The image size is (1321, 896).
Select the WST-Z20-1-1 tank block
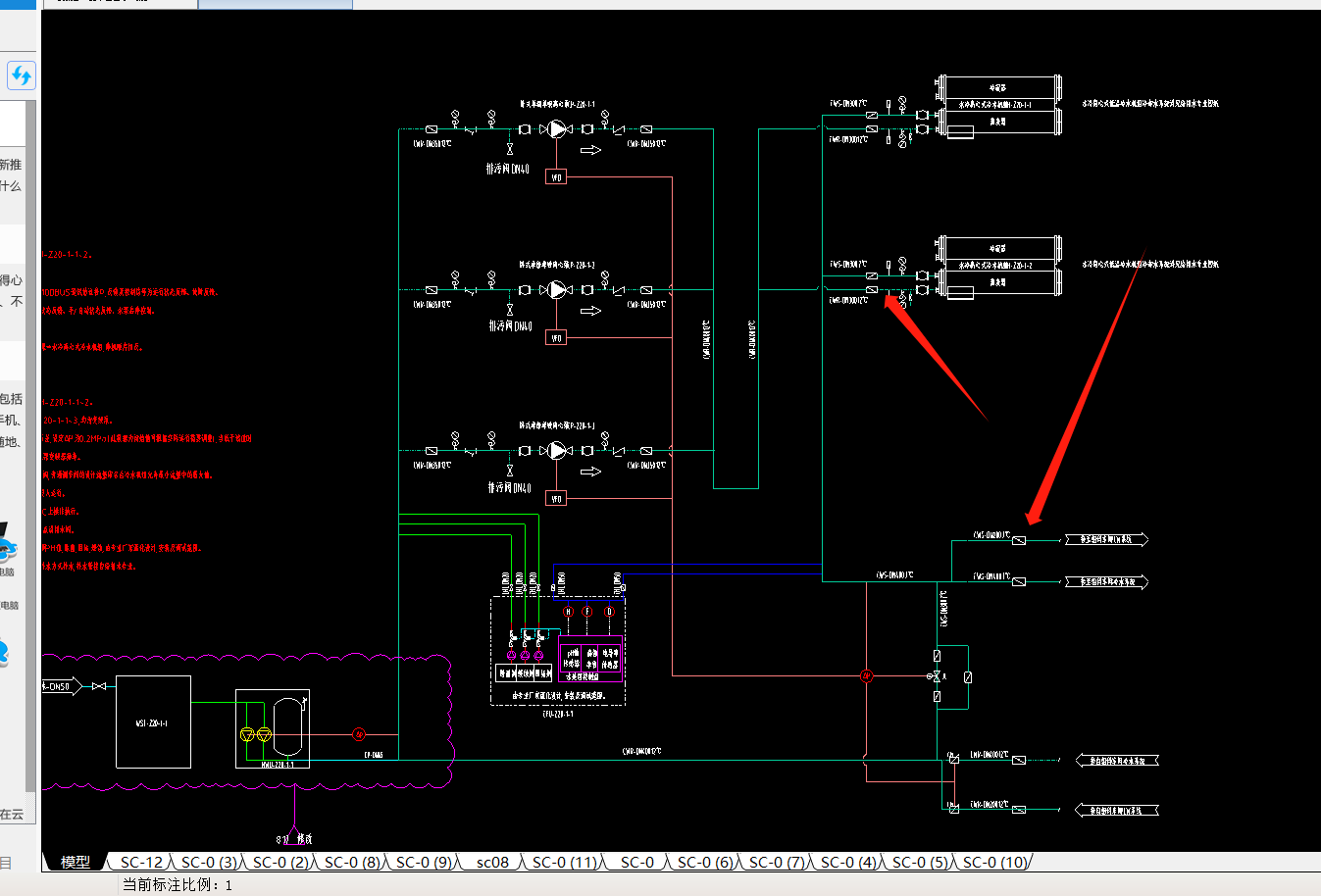pos(153,722)
